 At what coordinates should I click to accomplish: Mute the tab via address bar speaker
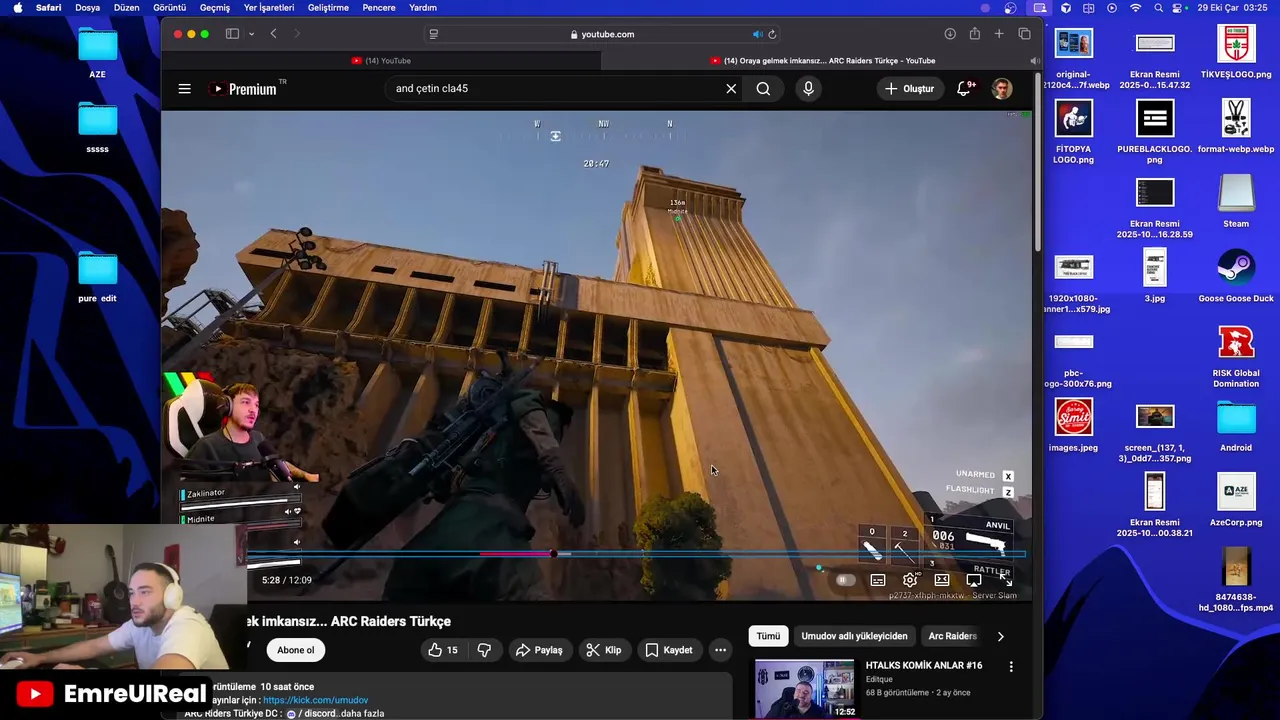click(x=757, y=34)
